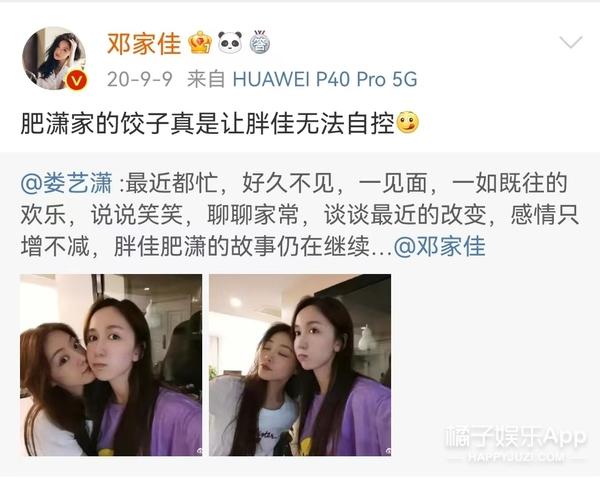This screenshot has width=600, height=478.
Task: Tap the silver medal badge icon
Action: tap(260, 42)
